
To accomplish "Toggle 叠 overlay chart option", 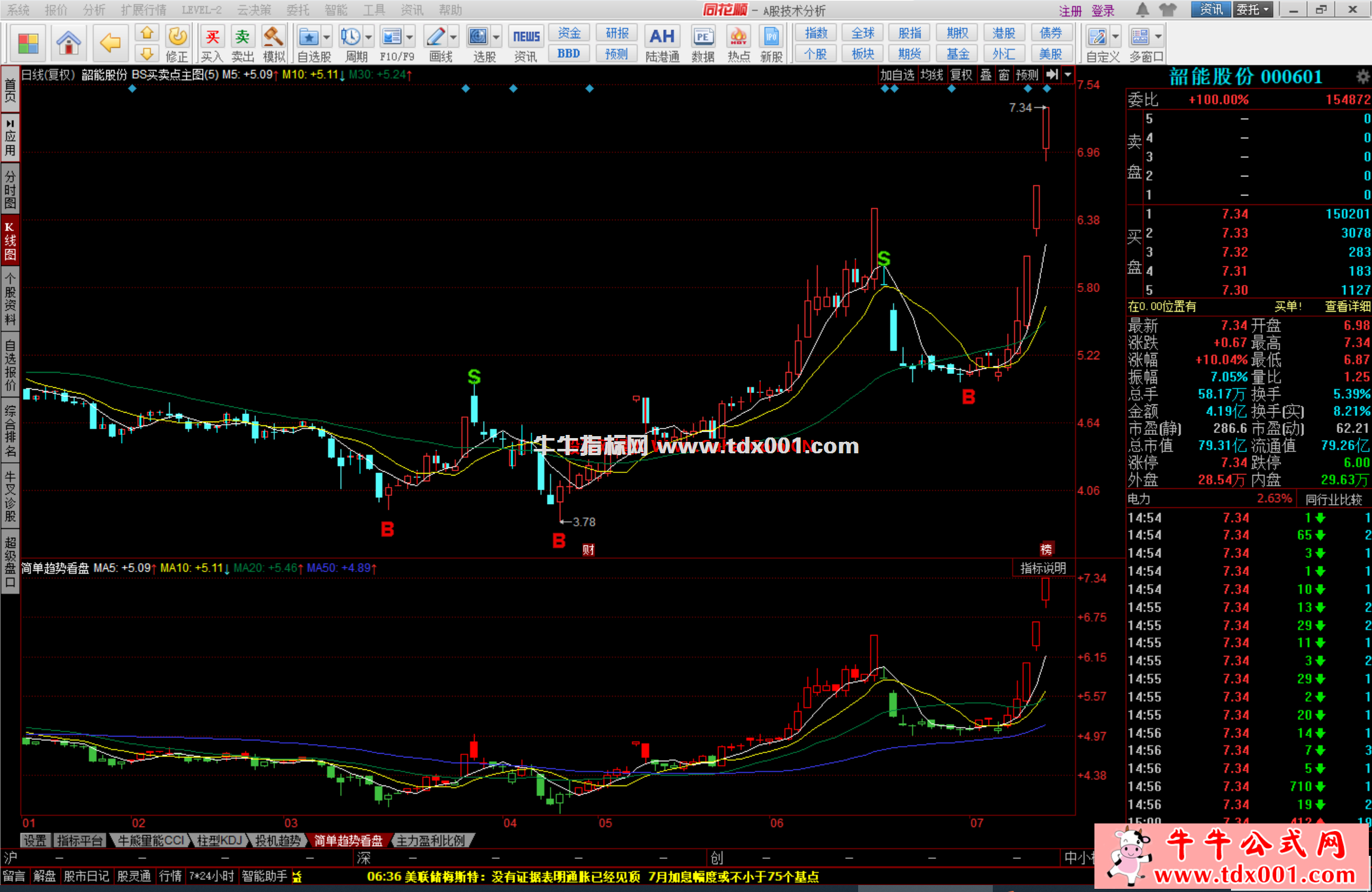I will [x=986, y=75].
